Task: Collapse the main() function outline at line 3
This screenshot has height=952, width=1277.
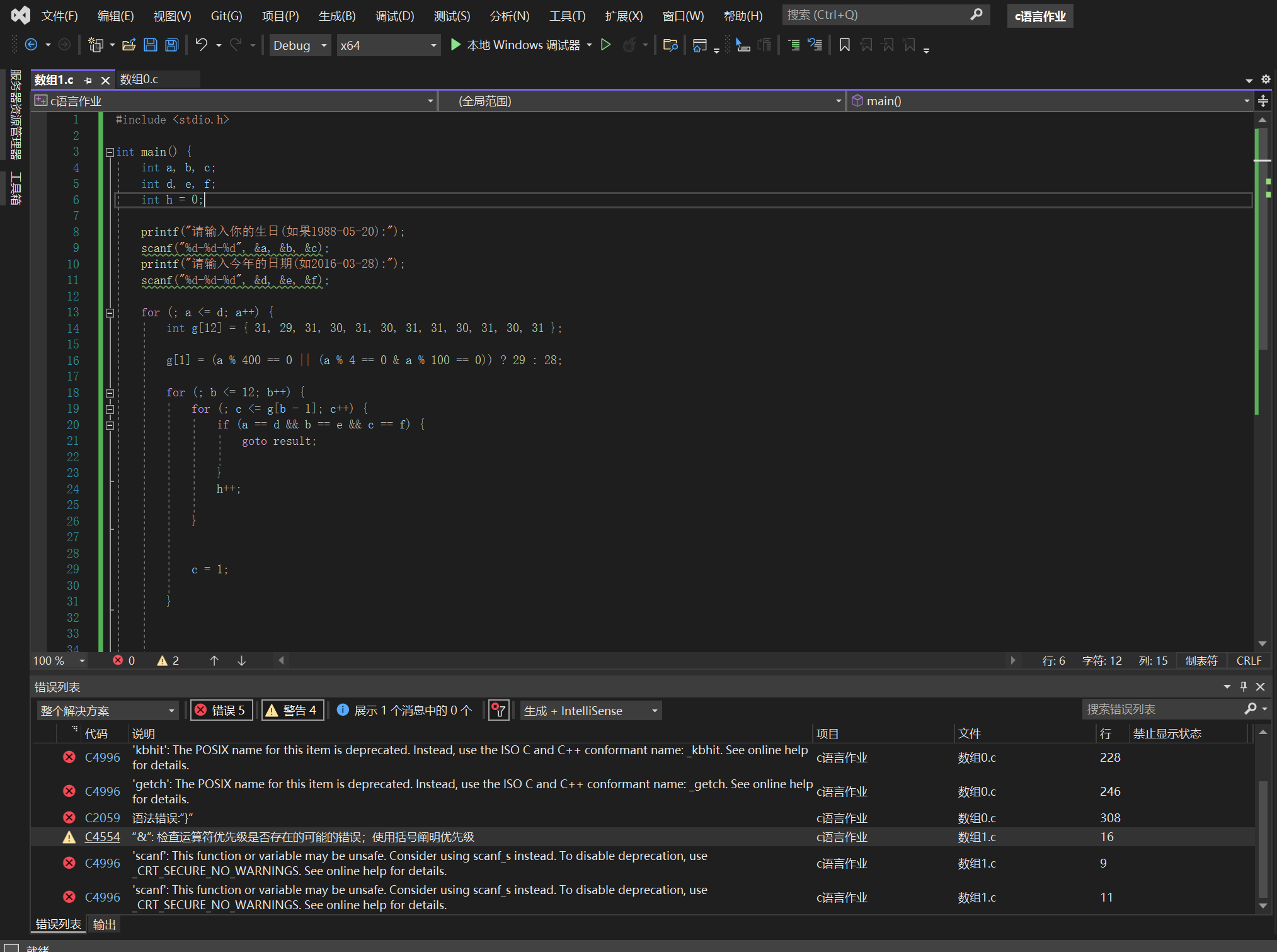Action: click(x=110, y=152)
